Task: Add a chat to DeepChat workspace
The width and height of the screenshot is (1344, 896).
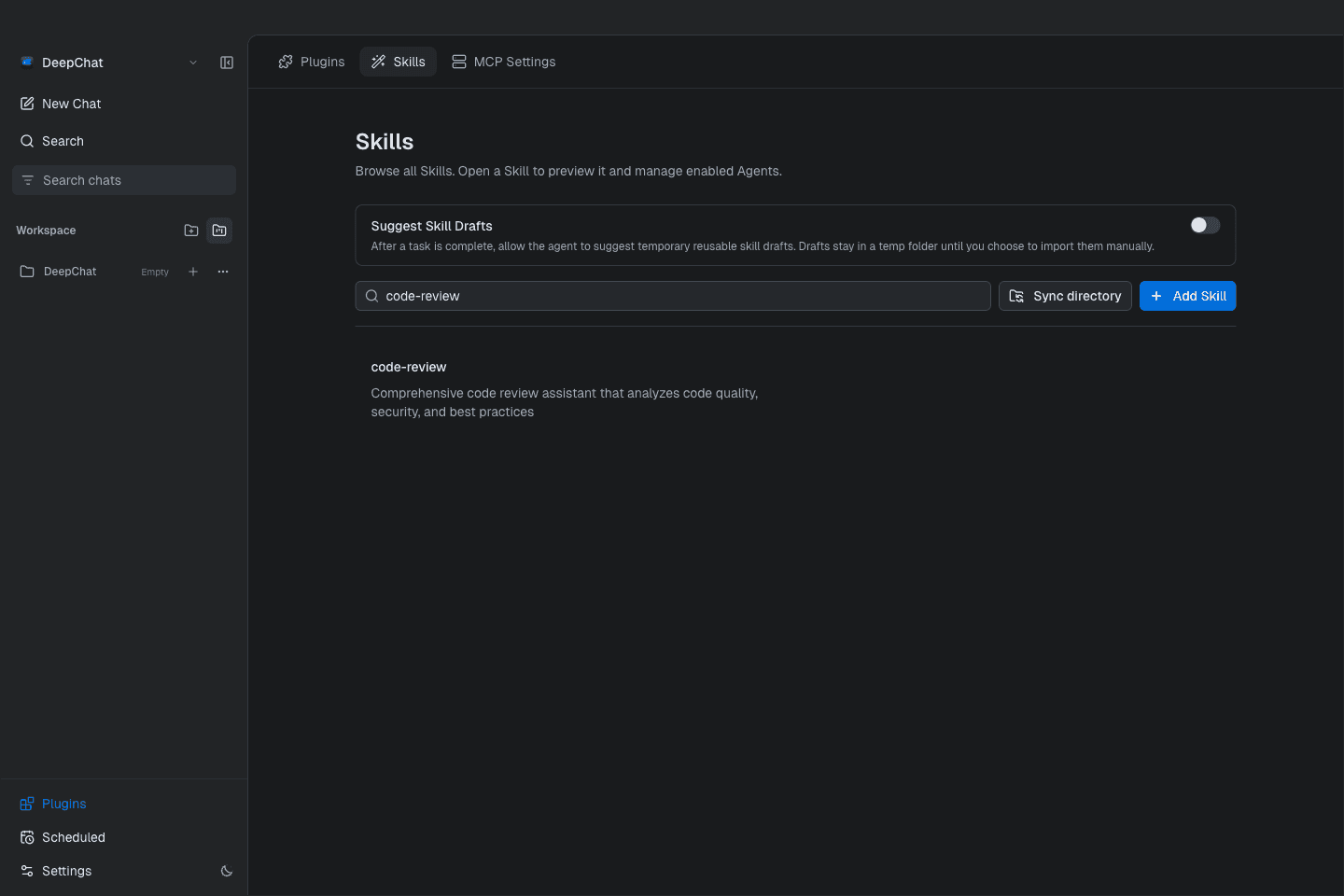Action: 193,272
